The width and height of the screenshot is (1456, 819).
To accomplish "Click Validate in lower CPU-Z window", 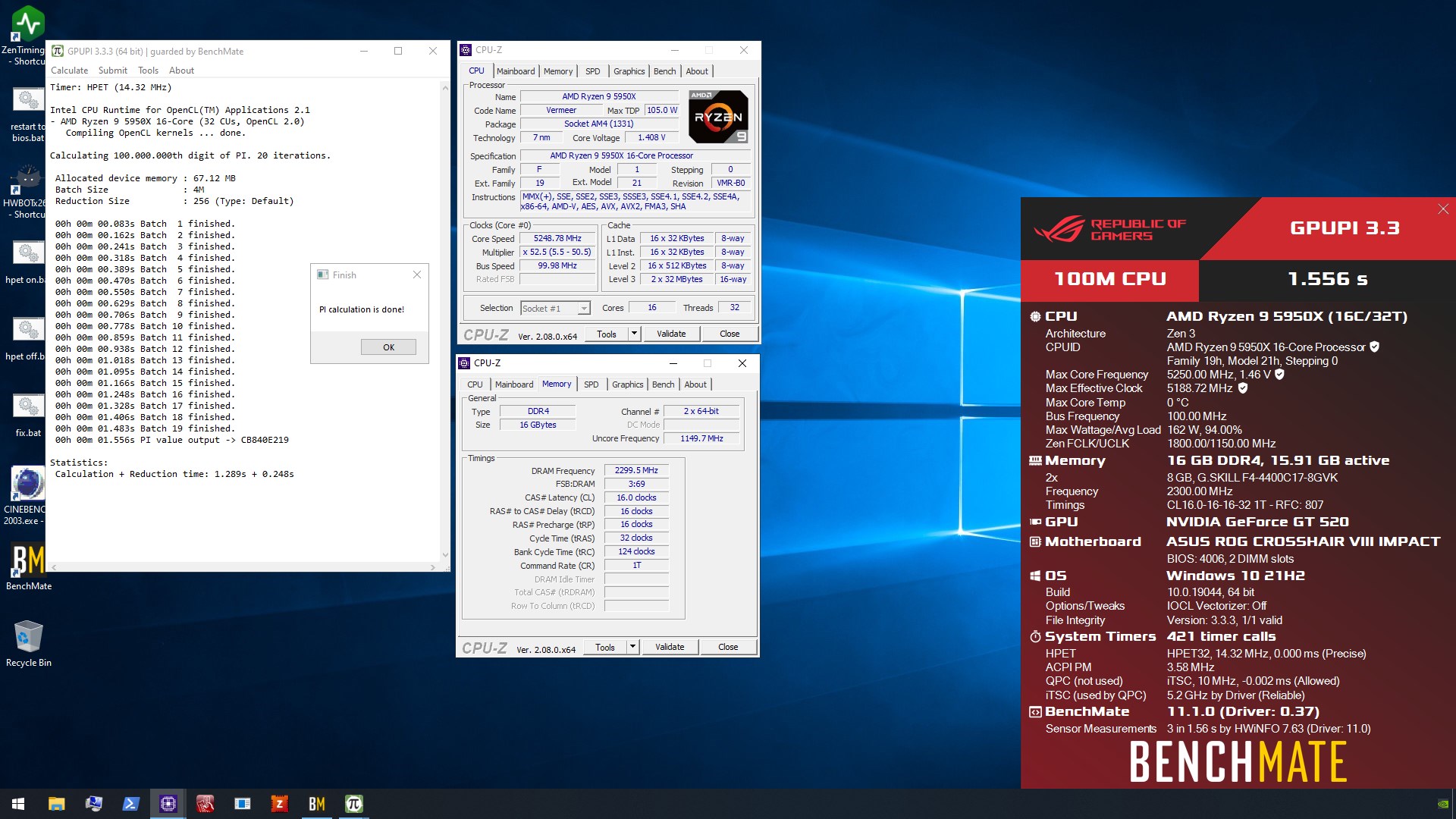I will [x=670, y=647].
